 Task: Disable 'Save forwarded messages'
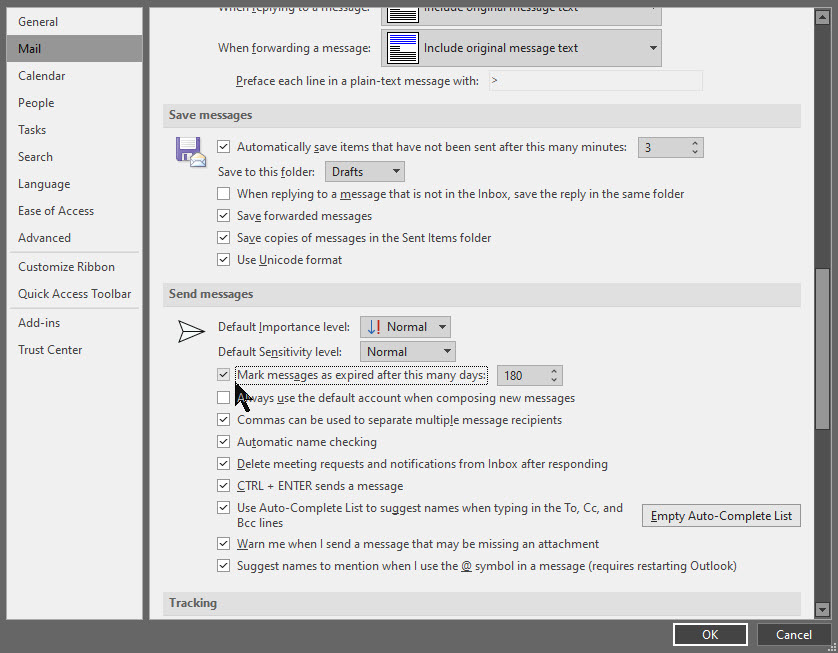click(x=224, y=216)
